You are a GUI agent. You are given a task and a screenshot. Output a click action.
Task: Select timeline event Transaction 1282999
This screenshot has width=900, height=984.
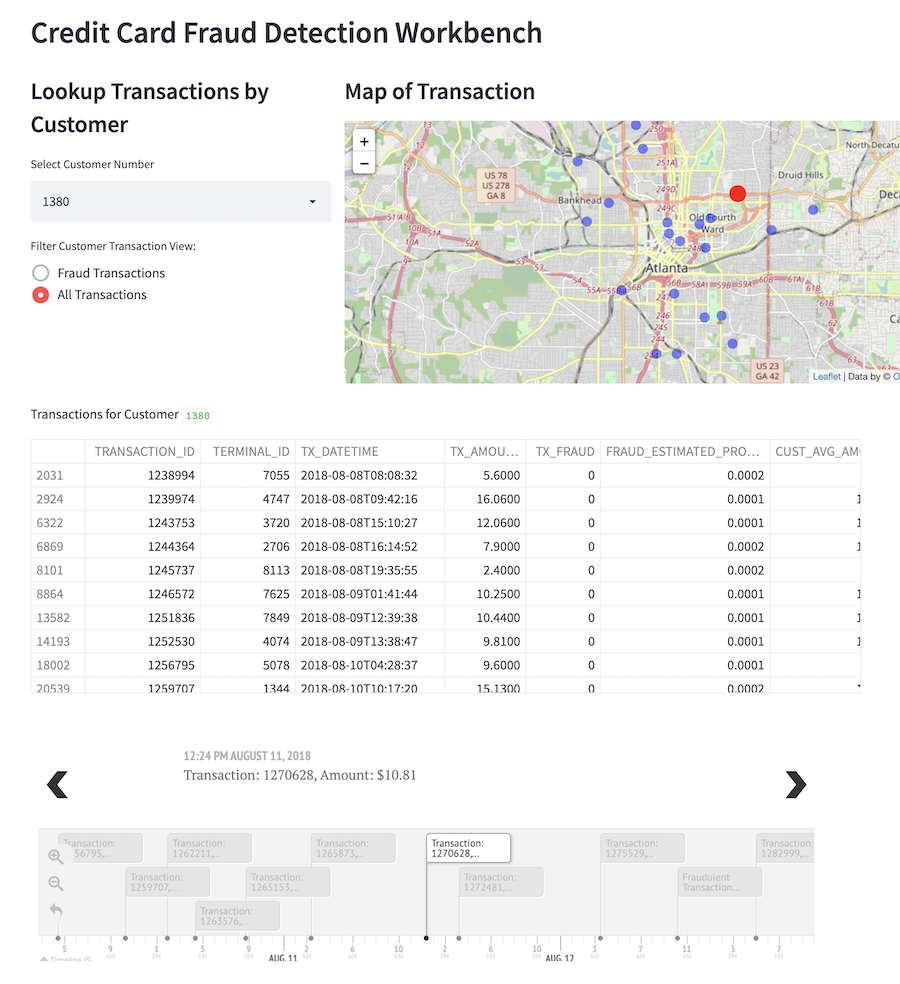click(785, 848)
